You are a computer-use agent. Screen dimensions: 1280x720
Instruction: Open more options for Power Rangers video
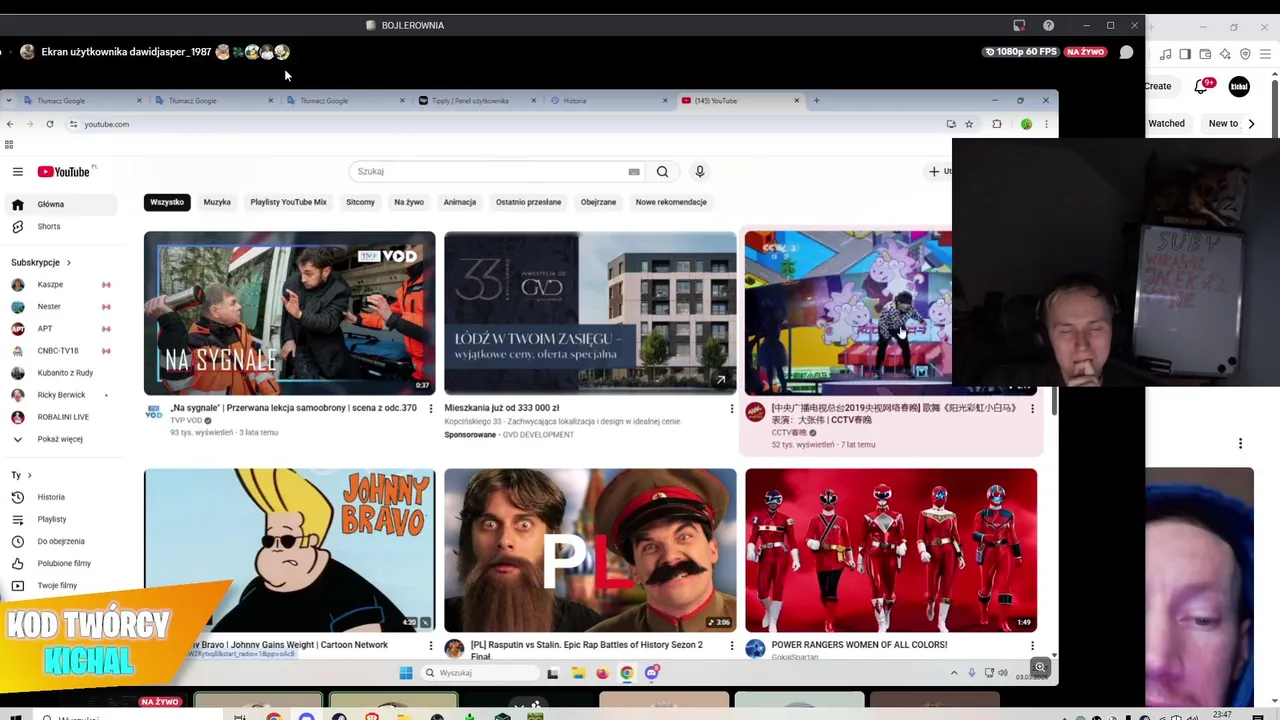(x=1032, y=646)
